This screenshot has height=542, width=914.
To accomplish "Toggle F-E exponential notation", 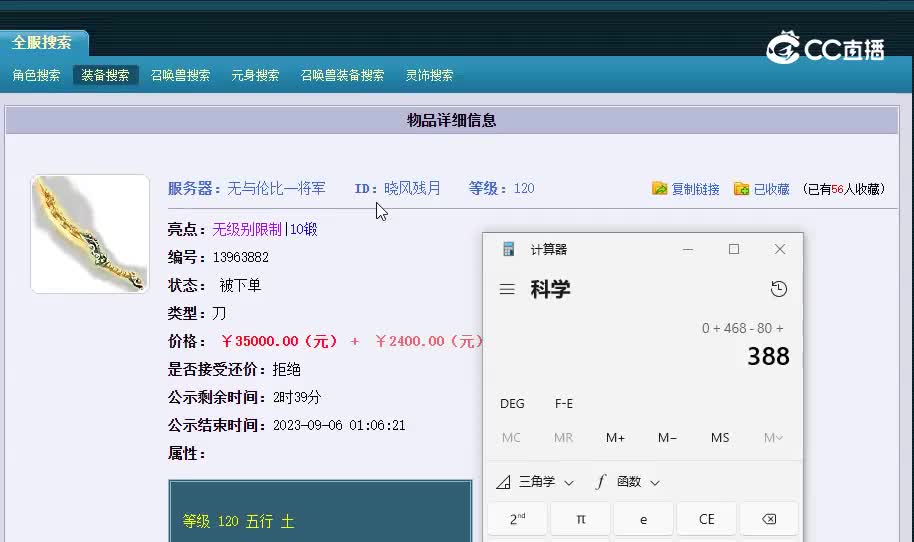I will click(x=564, y=404).
